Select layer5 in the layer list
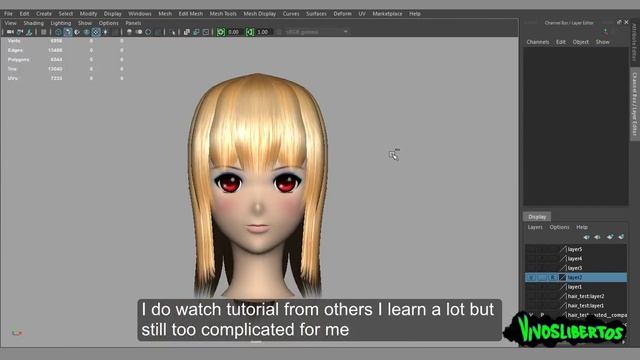Viewport: 640px width, 360px height. pyautogui.click(x=576, y=249)
